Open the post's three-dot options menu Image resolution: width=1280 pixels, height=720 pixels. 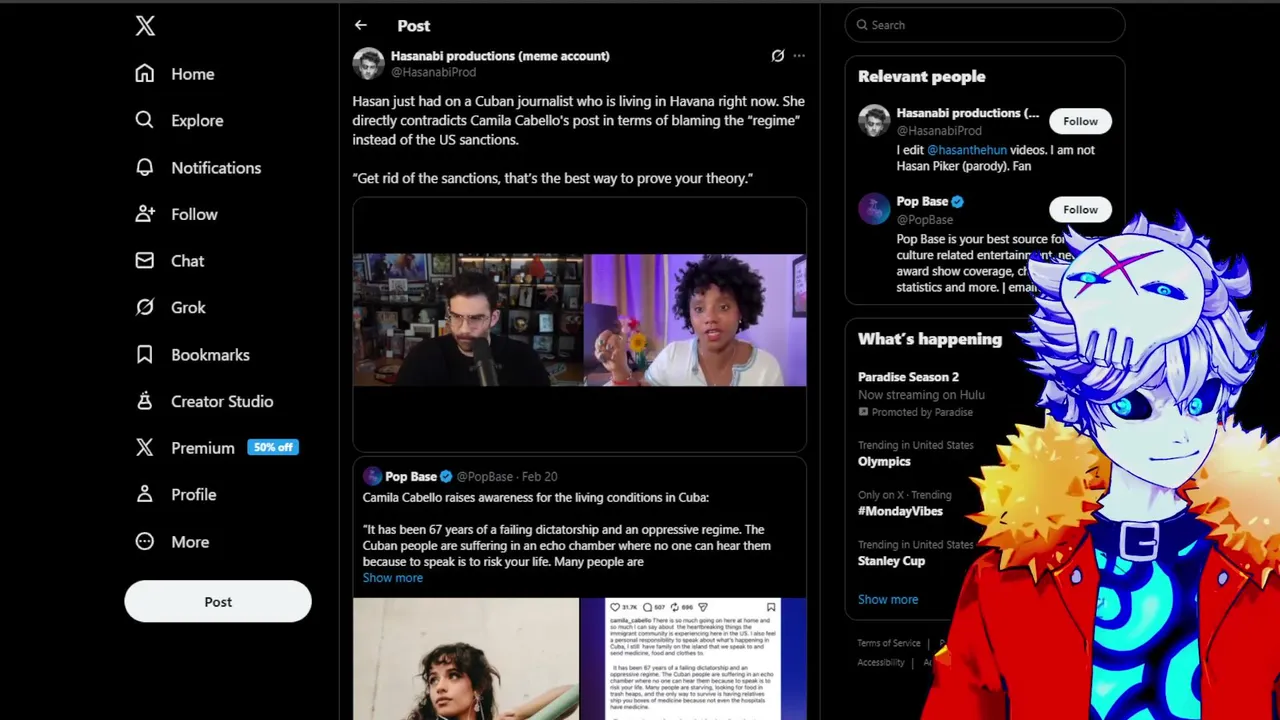(x=799, y=56)
